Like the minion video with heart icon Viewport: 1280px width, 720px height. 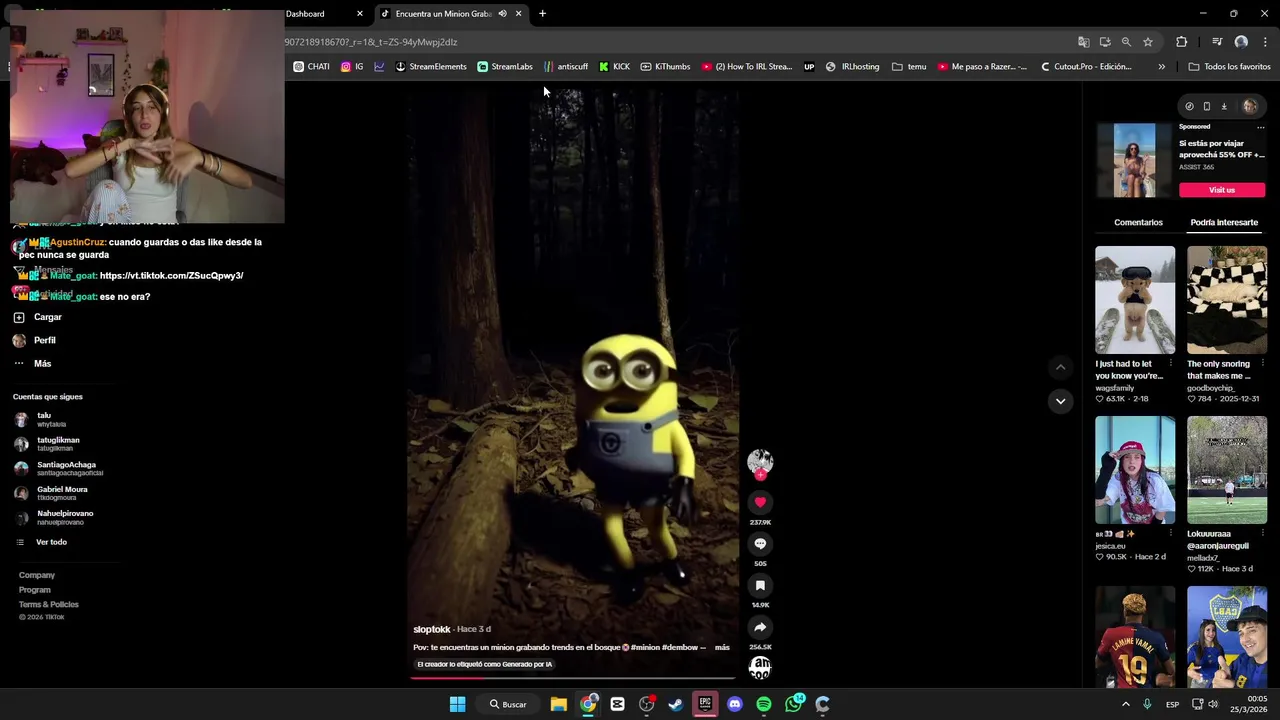click(x=760, y=502)
